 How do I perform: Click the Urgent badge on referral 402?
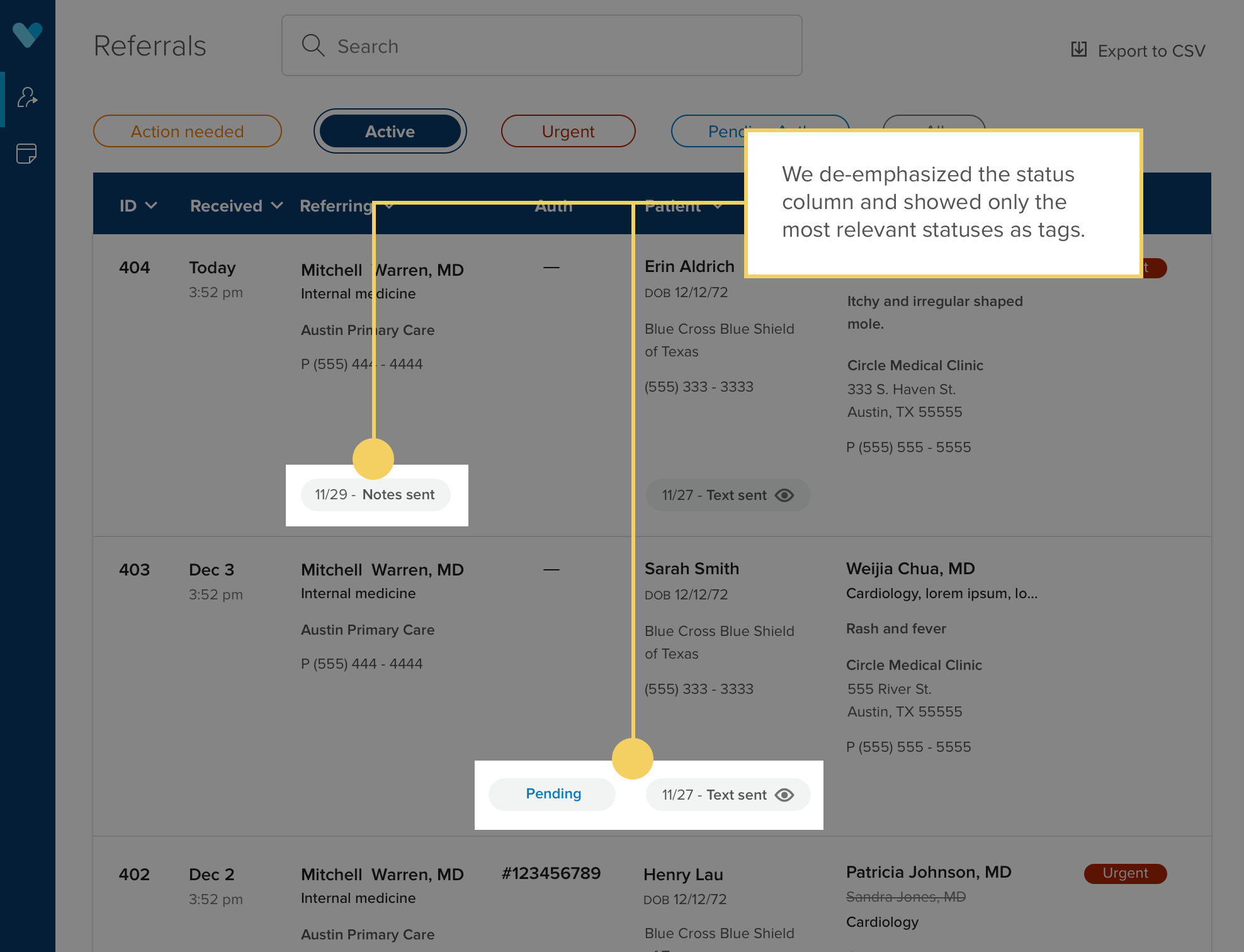click(1124, 873)
